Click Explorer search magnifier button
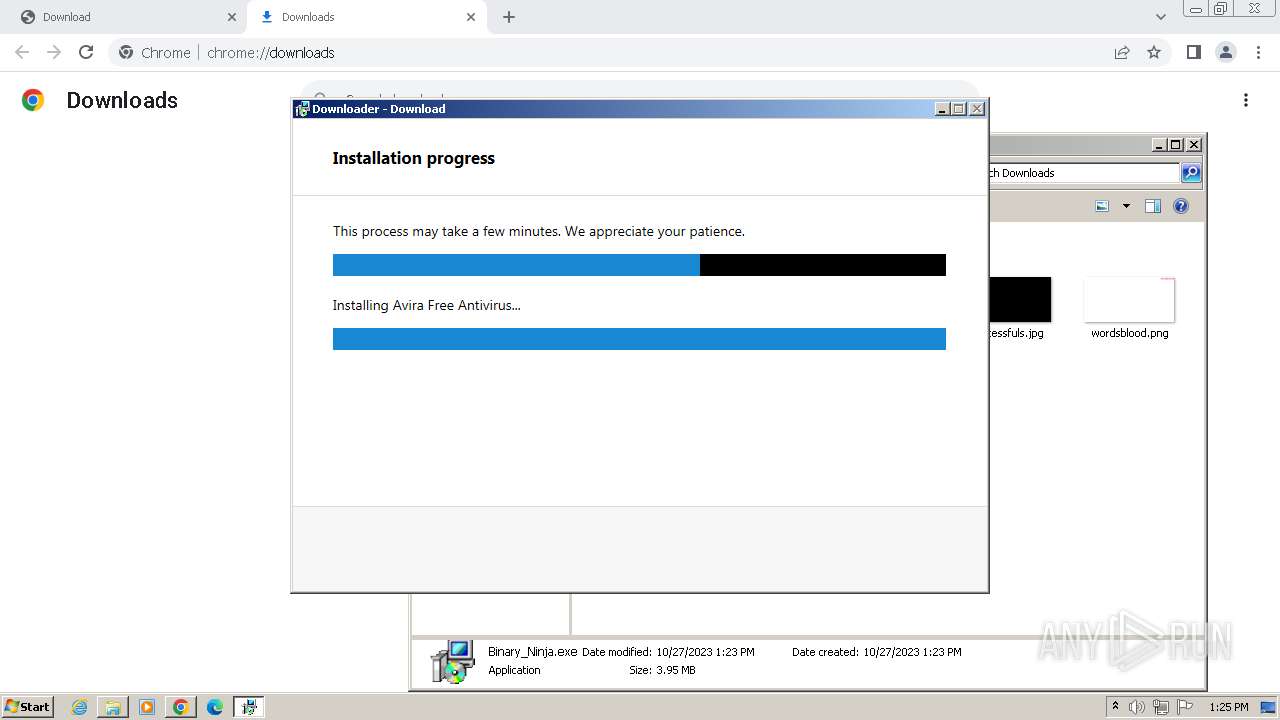The image size is (1280, 720). 1191,173
